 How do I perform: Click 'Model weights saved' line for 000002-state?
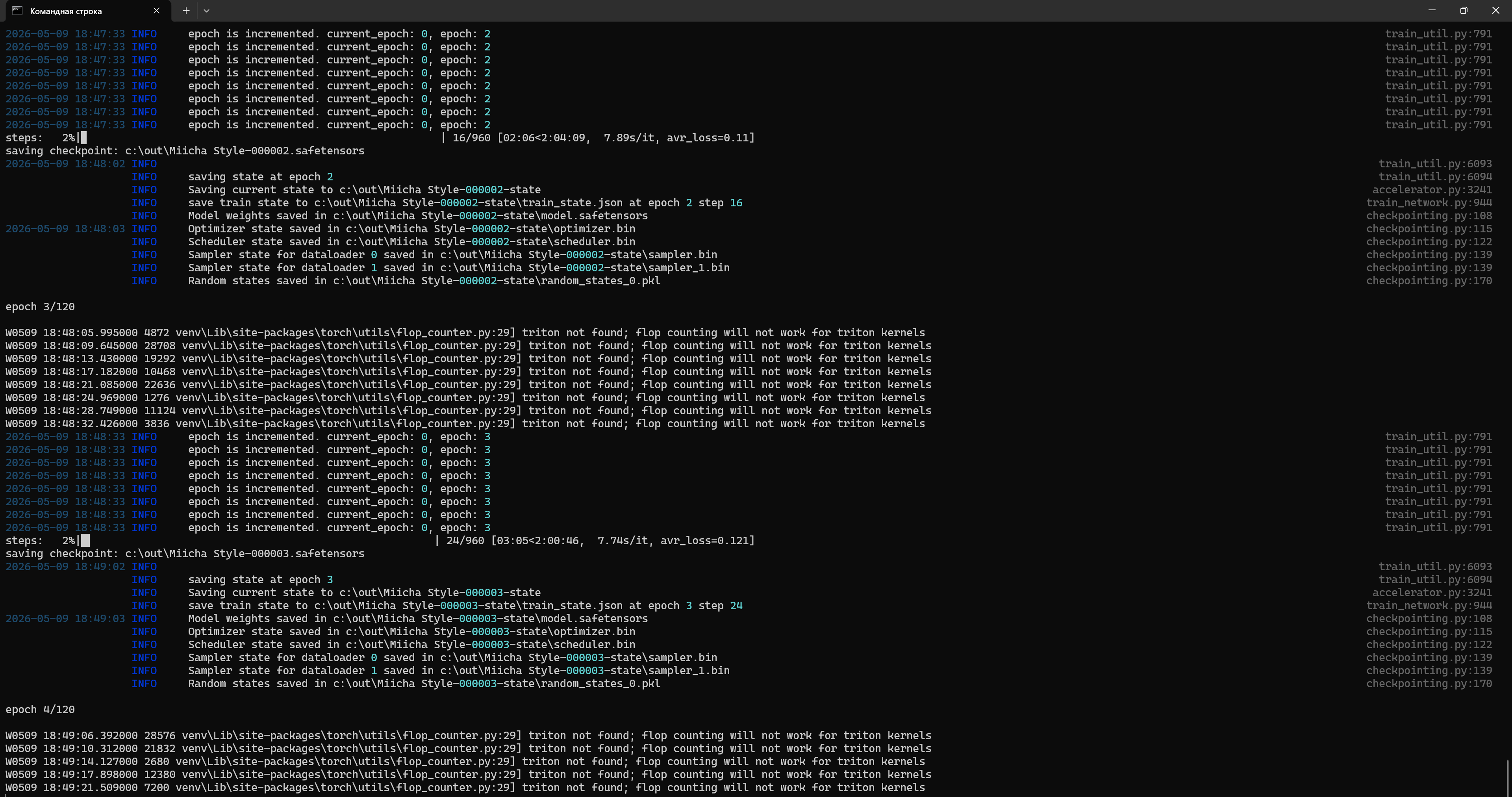418,215
